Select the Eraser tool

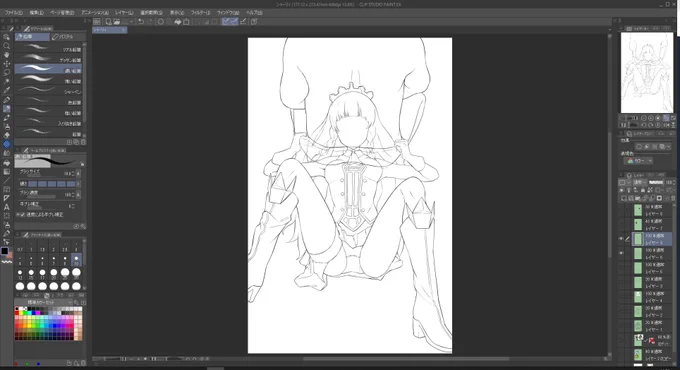coord(7,135)
